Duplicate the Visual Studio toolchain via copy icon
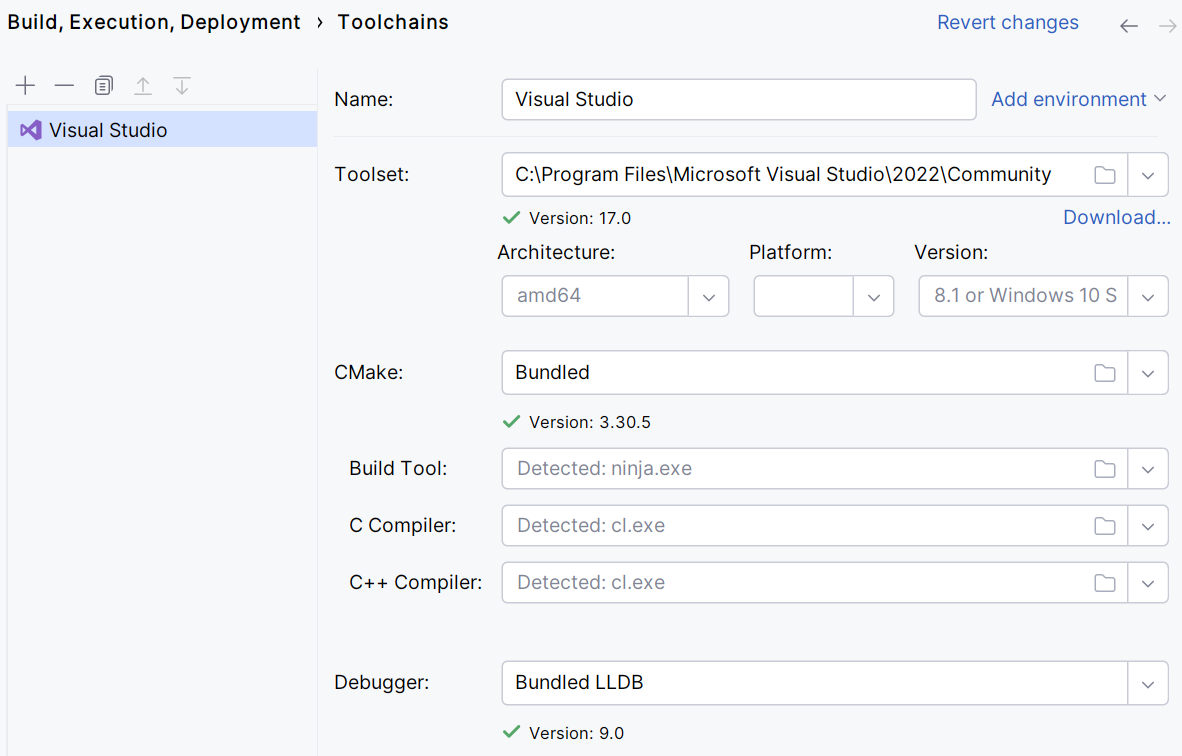The height and width of the screenshot is (756, 1182). [103, 86]
